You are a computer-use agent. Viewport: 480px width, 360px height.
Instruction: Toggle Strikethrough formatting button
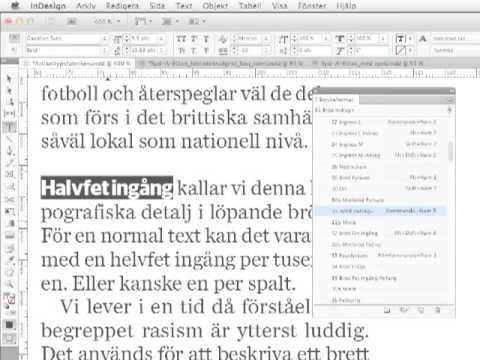tap(206, 51)
